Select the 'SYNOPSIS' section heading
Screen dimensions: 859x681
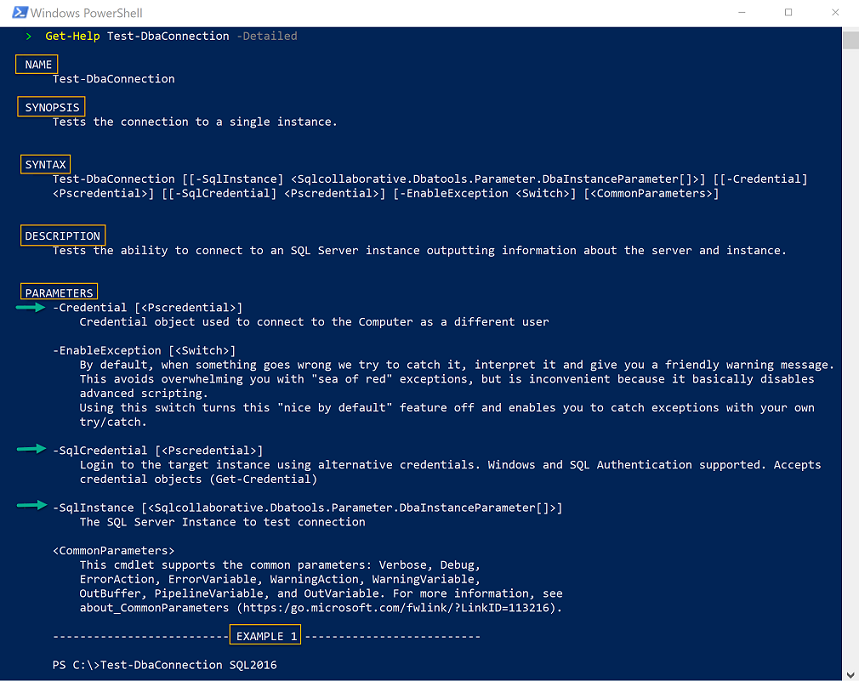(51, 107)
